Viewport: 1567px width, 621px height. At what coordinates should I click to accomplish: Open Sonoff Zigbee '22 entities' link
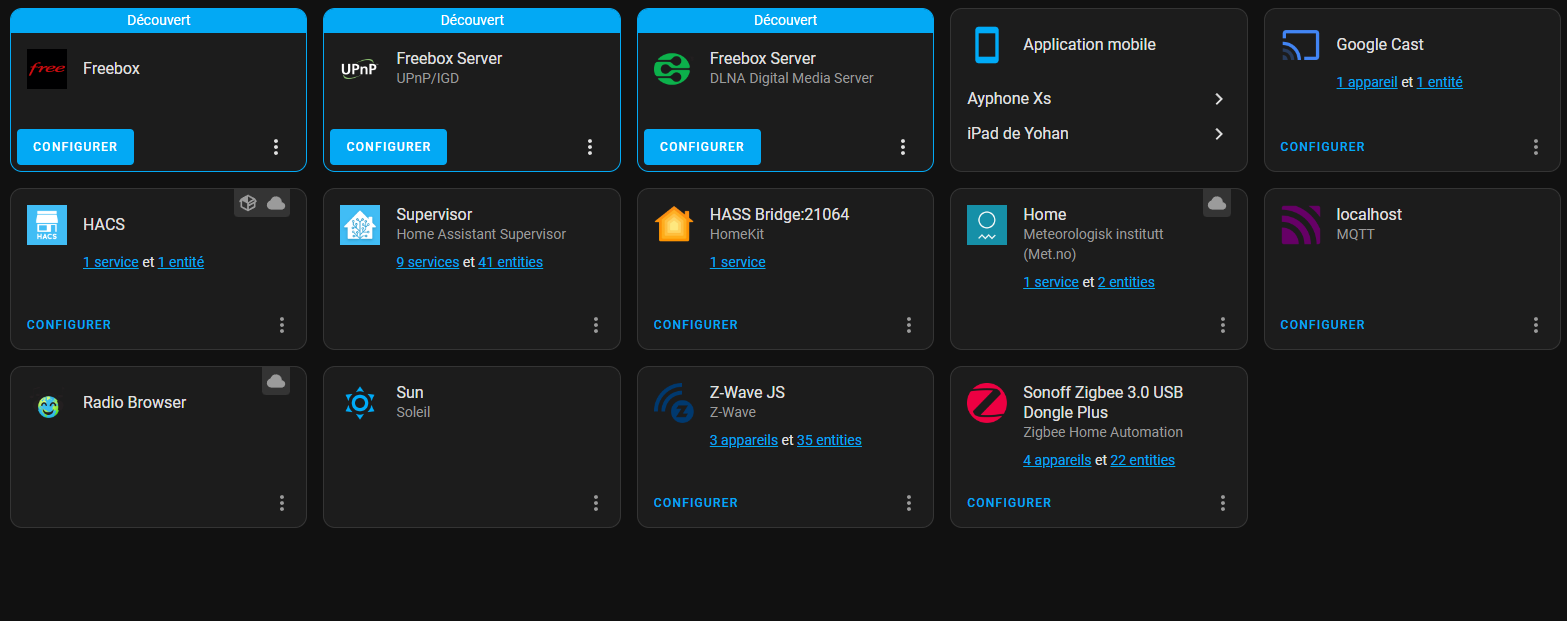pos(1143,461)
